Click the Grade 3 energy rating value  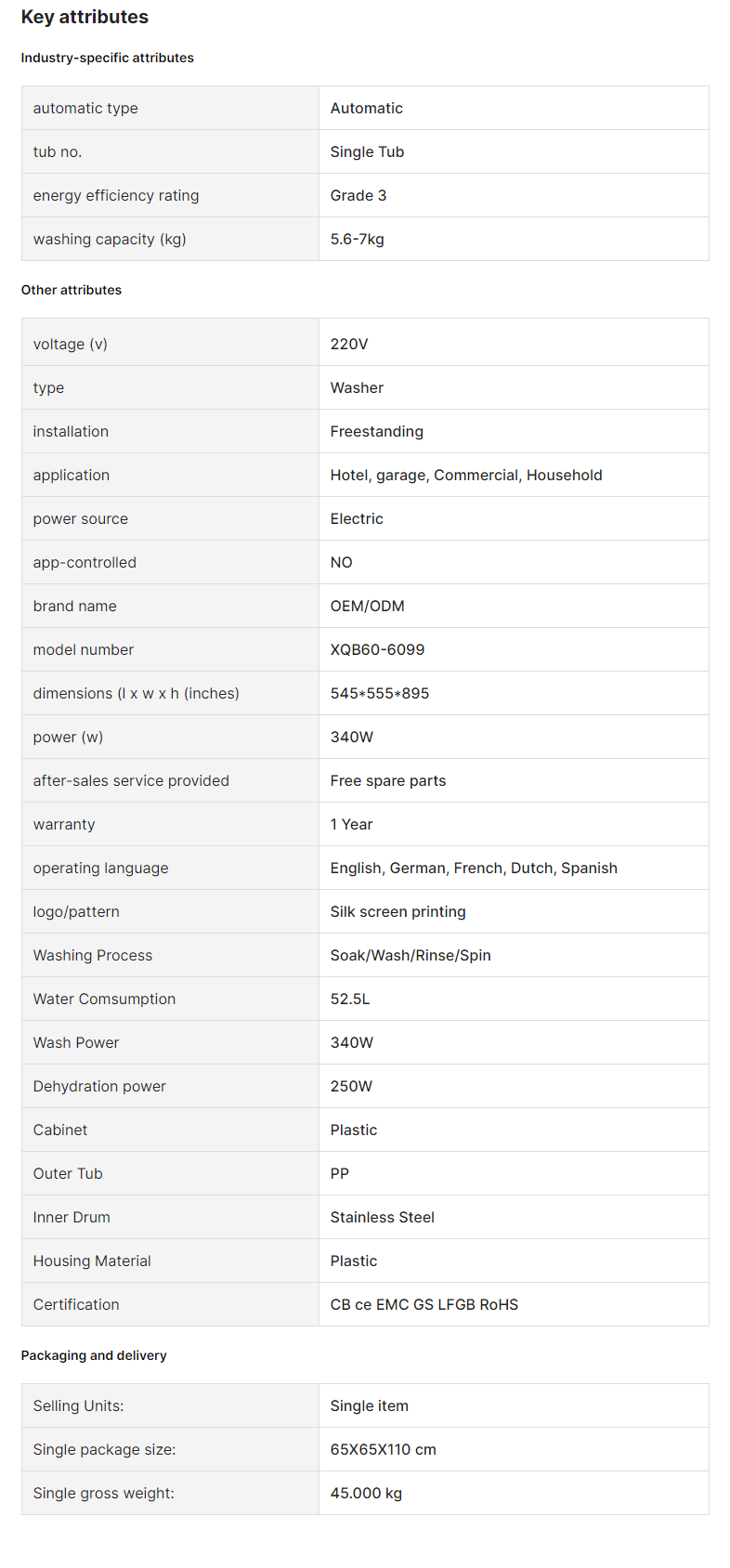click(x=358, y=195)
